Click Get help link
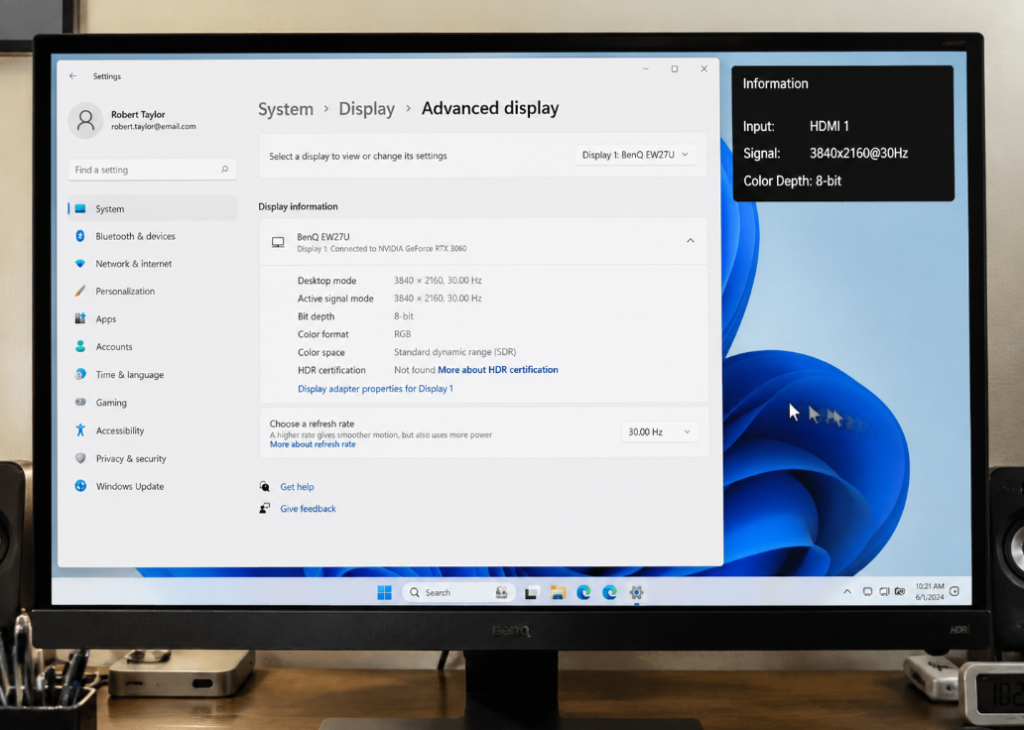 pos(297,487)
